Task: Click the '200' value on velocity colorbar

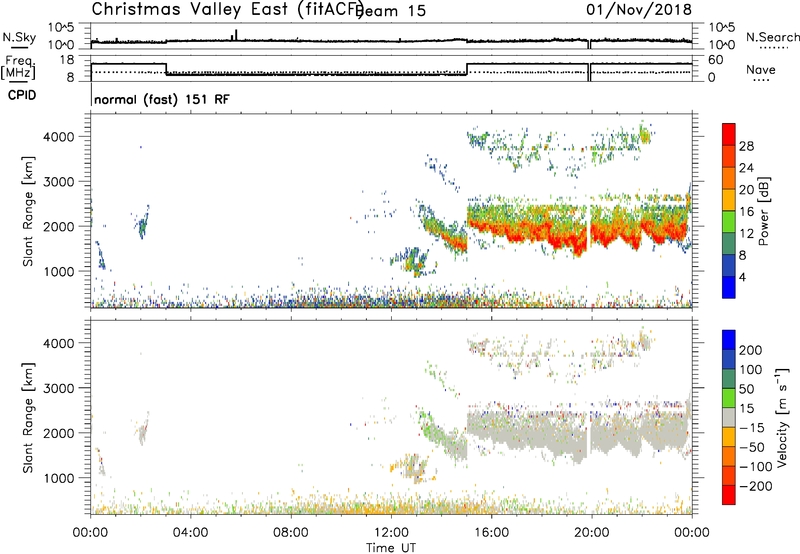Action: [x=751, y=350]
